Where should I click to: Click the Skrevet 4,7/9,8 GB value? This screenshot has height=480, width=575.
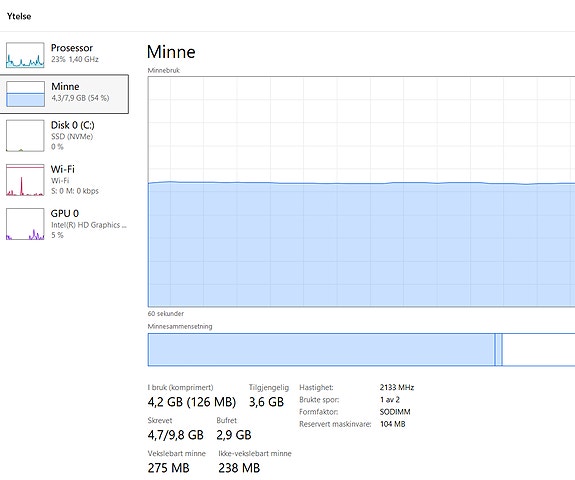pos(175,435)
